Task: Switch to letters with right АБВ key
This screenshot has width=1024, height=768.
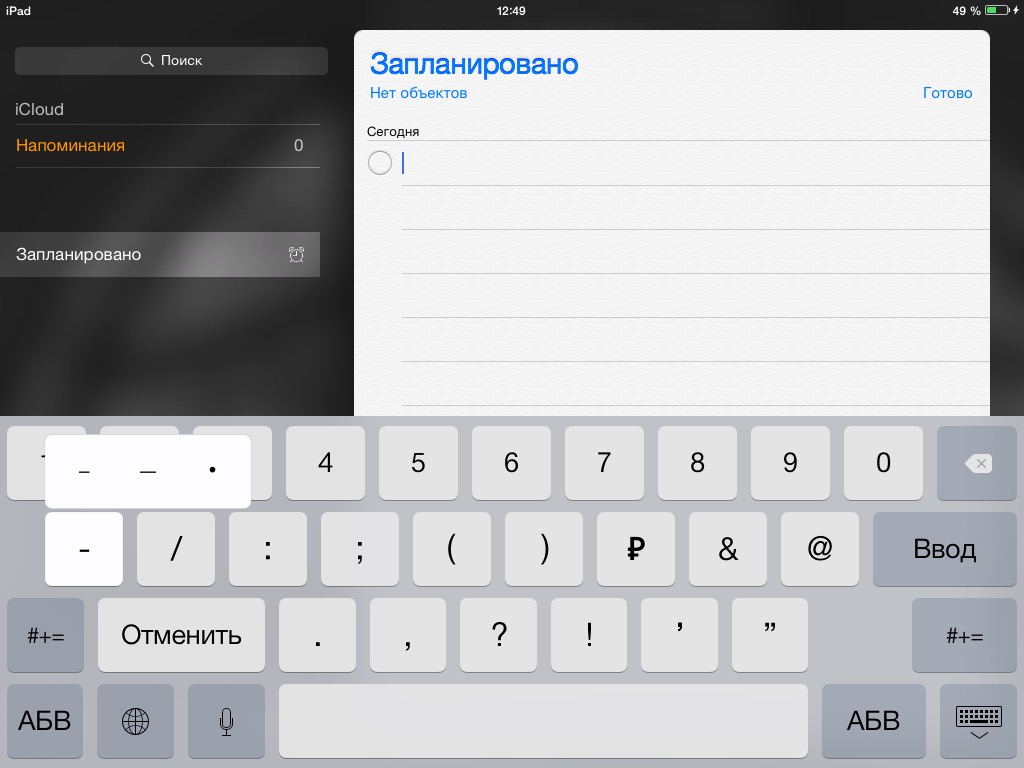Action: point(872,720)
